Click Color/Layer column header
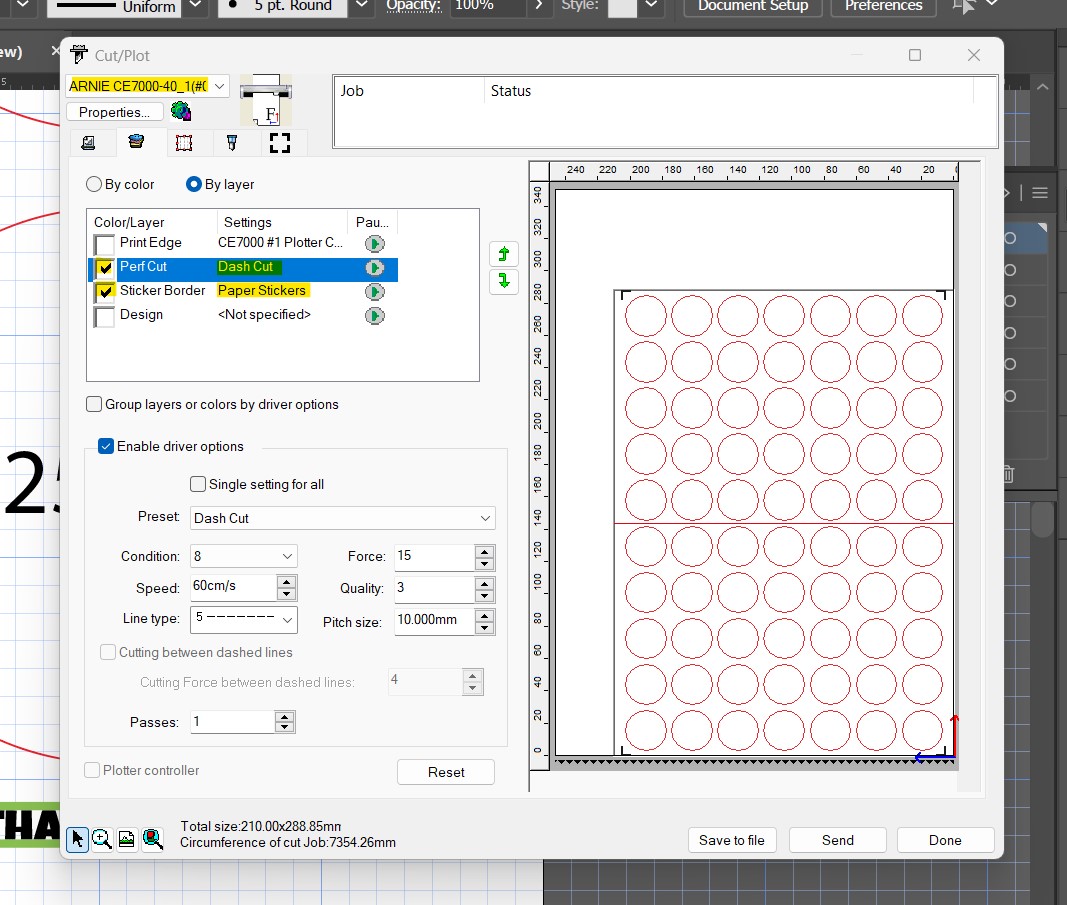 129,223
